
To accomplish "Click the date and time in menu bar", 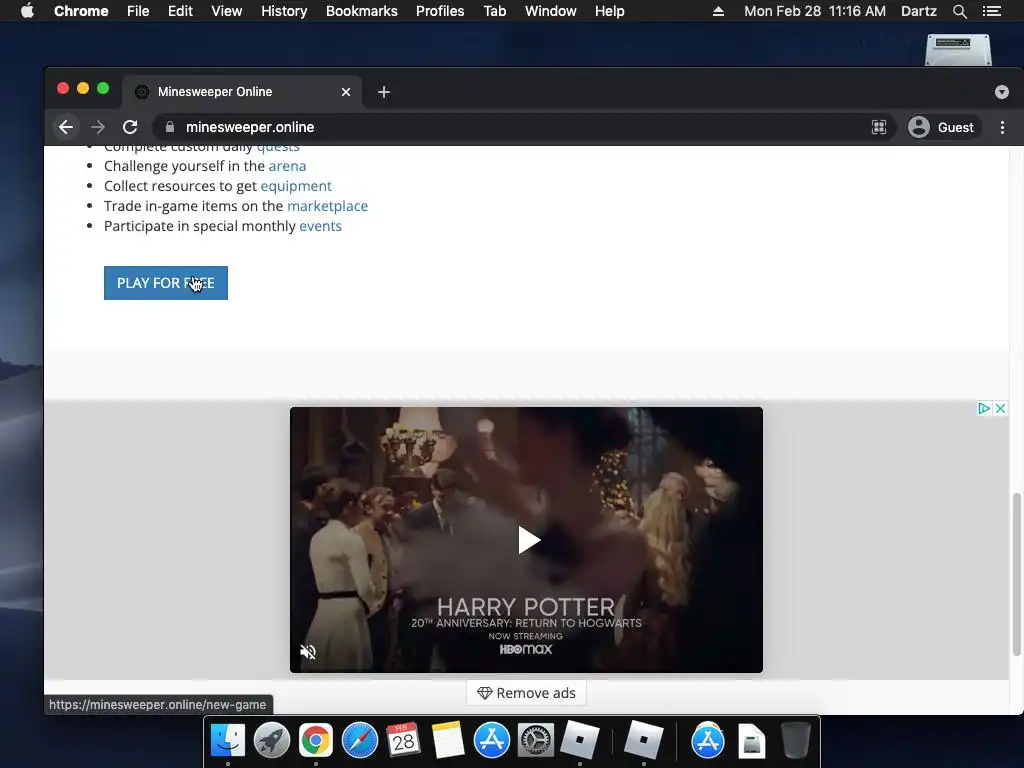I will coord(815,11).
